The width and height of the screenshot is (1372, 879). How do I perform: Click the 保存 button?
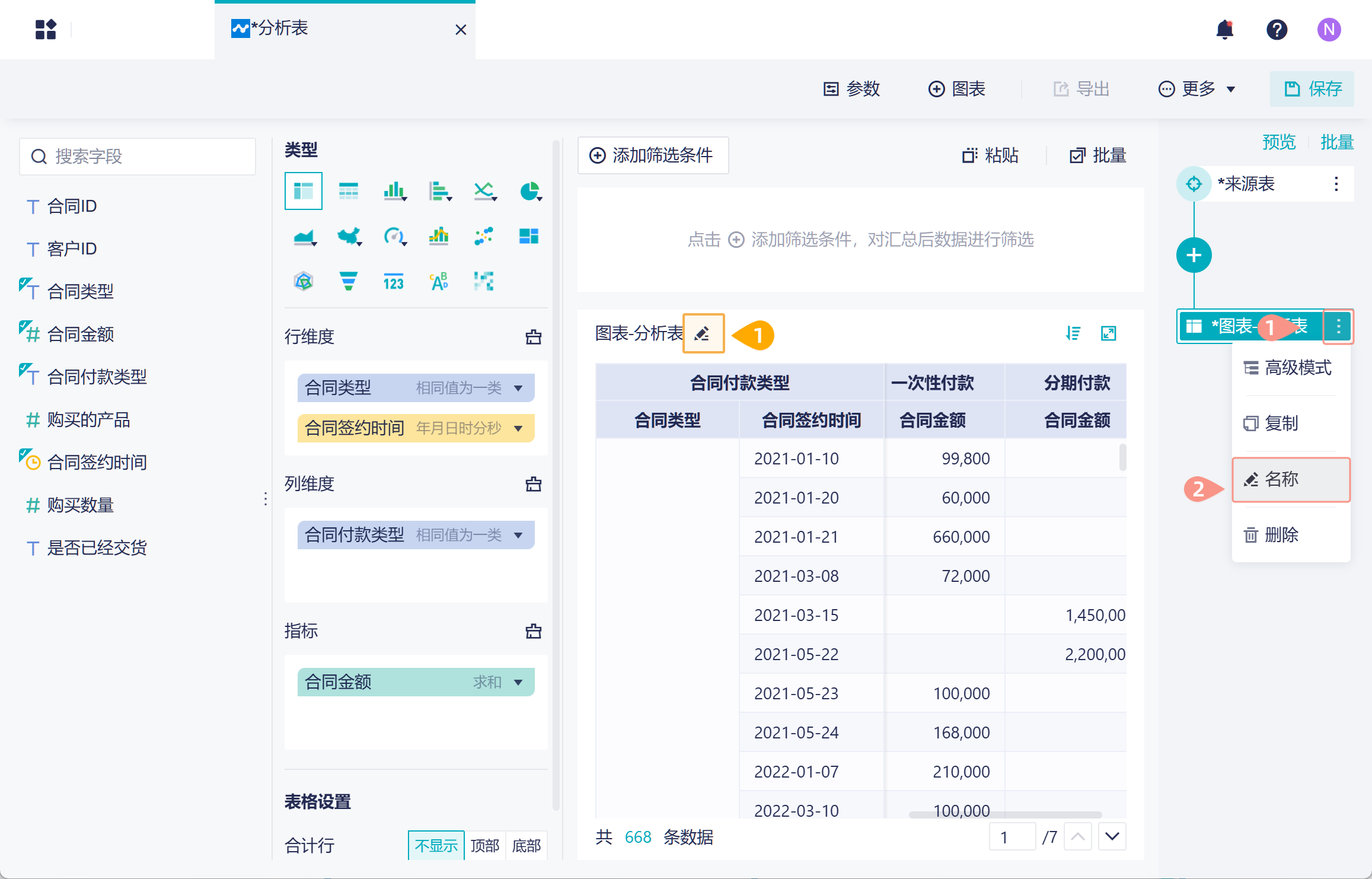(1312, 89)
